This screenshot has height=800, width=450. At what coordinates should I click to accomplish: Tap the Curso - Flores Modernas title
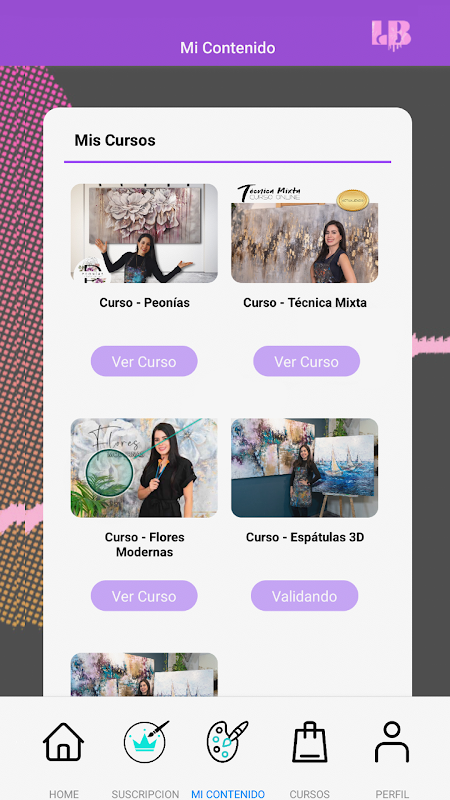click(x=144, y=544)
